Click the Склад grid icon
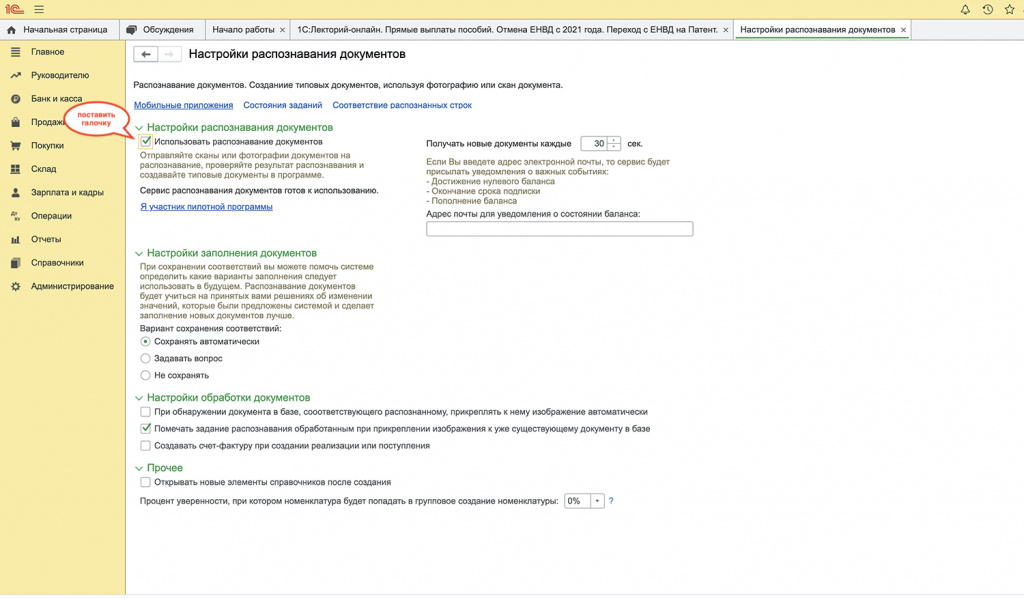The height and width of the screenshot is (598, 1024). tap(16, 169)
